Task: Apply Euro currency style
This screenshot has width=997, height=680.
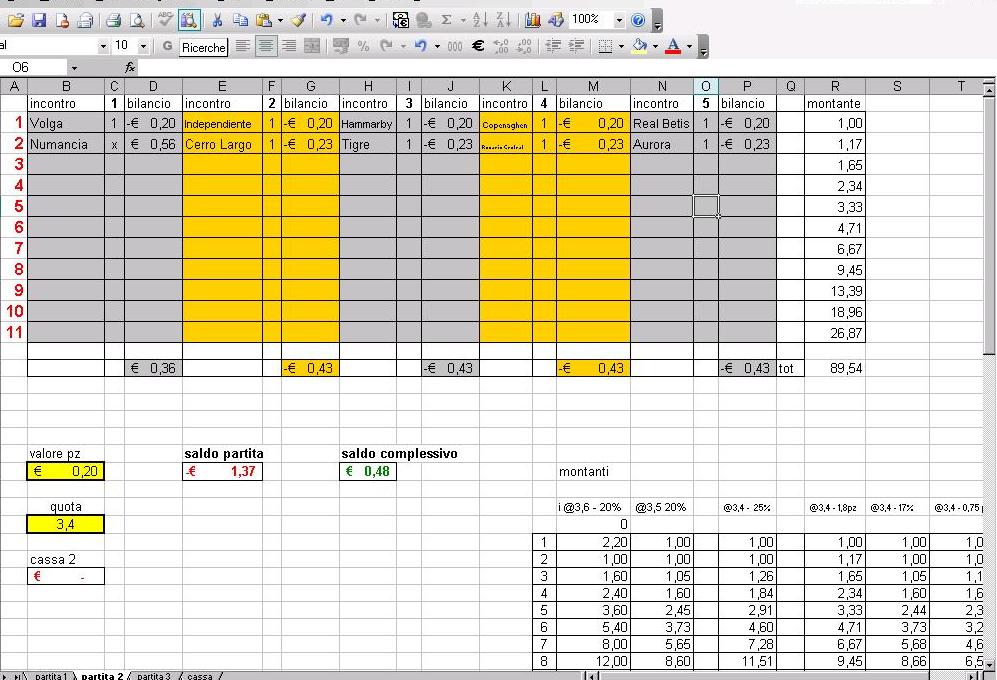Action: [x=478, y=46]
